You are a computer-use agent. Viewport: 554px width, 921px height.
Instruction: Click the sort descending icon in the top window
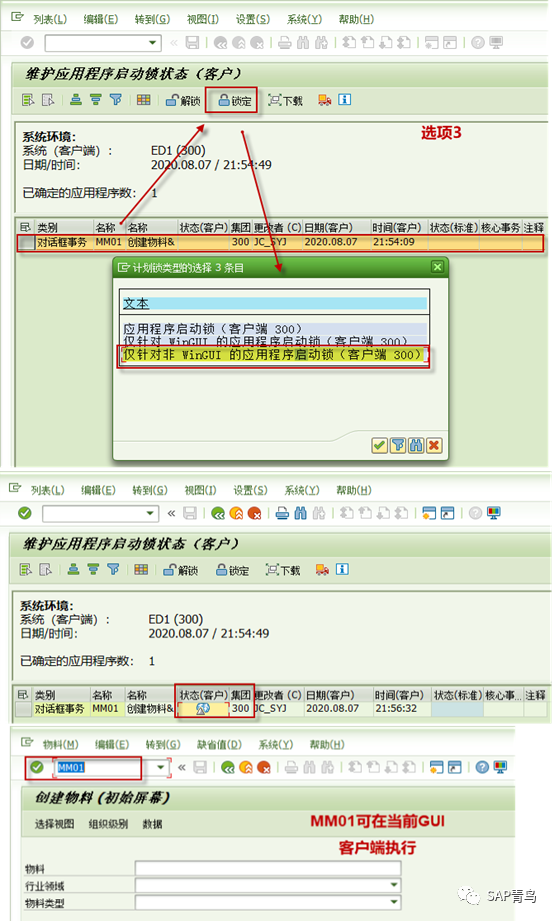tap(96, 100)
